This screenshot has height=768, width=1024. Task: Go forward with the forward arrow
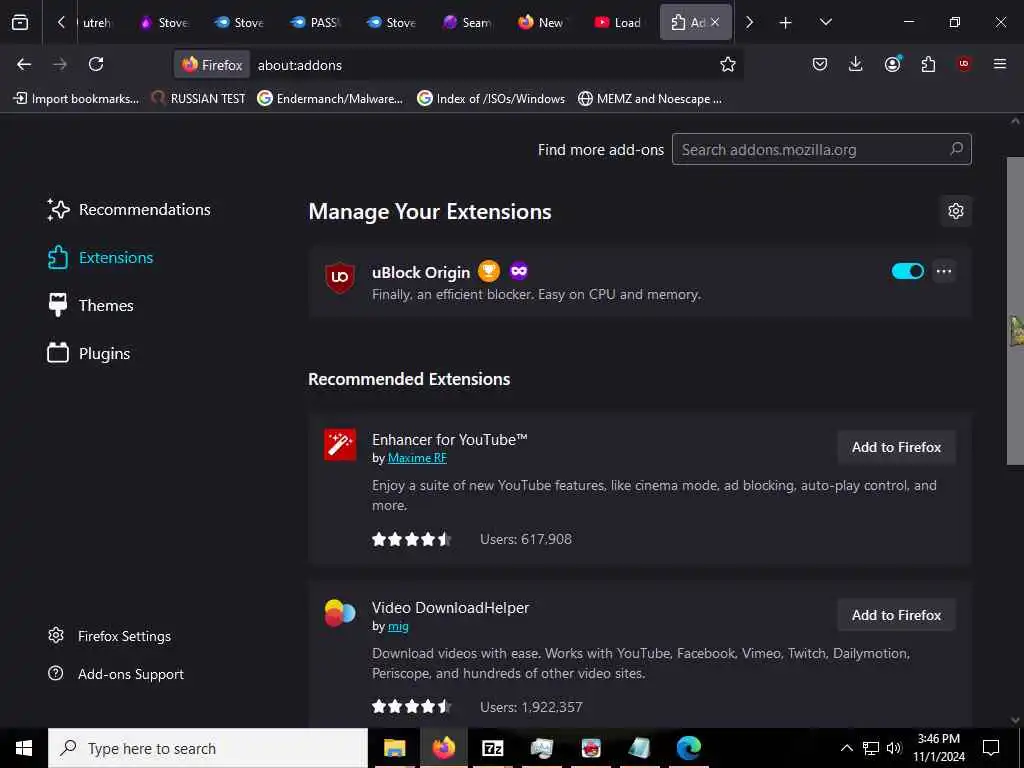click(60, 64)
